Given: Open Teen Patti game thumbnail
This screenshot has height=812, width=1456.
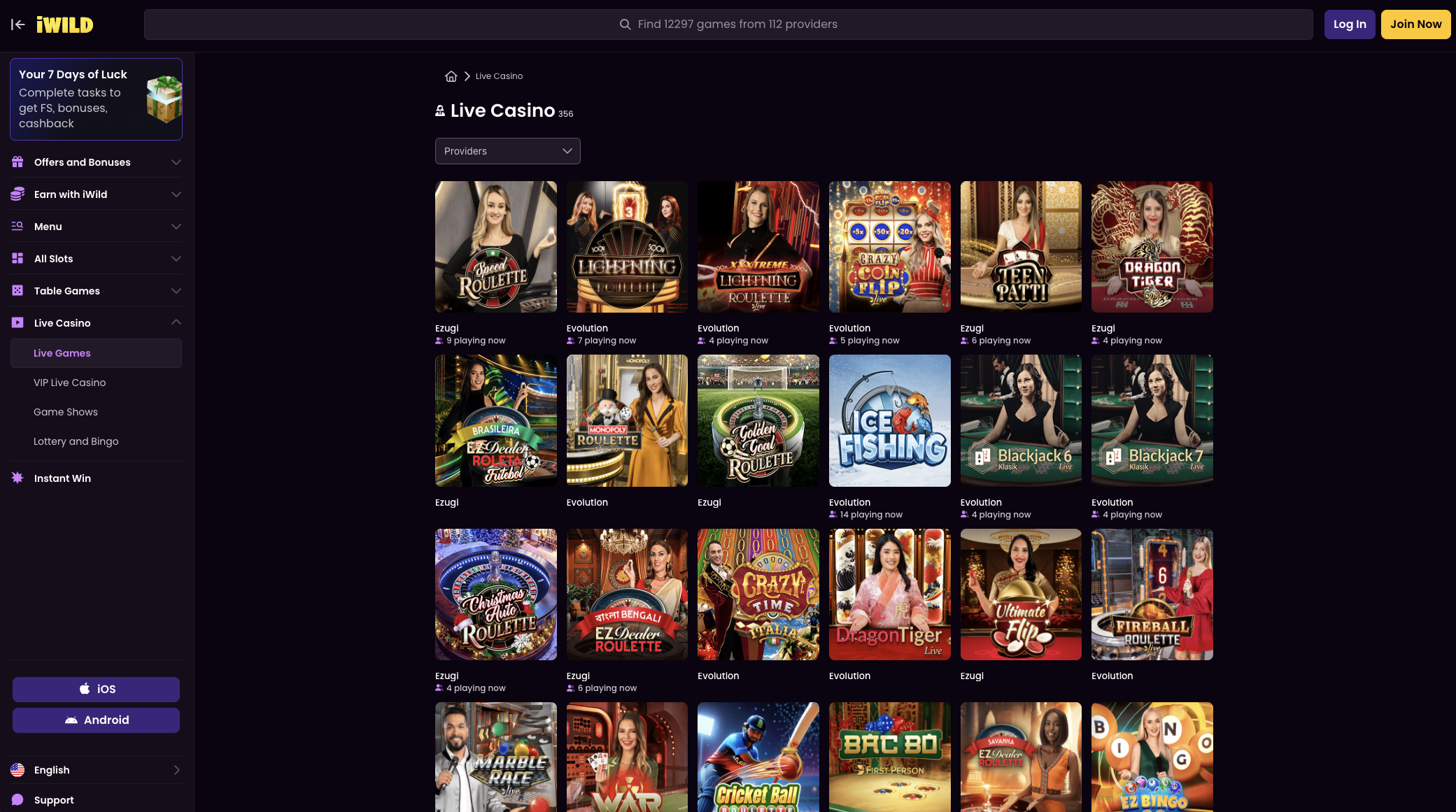Looking at the screenshot, I should (x=1021, y=247).
